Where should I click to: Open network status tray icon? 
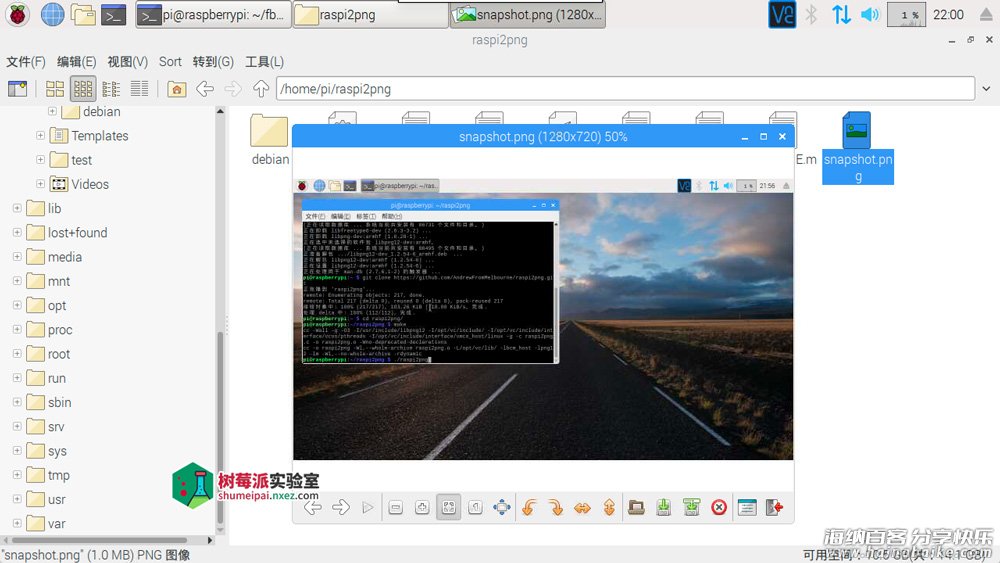pos(841,14)
